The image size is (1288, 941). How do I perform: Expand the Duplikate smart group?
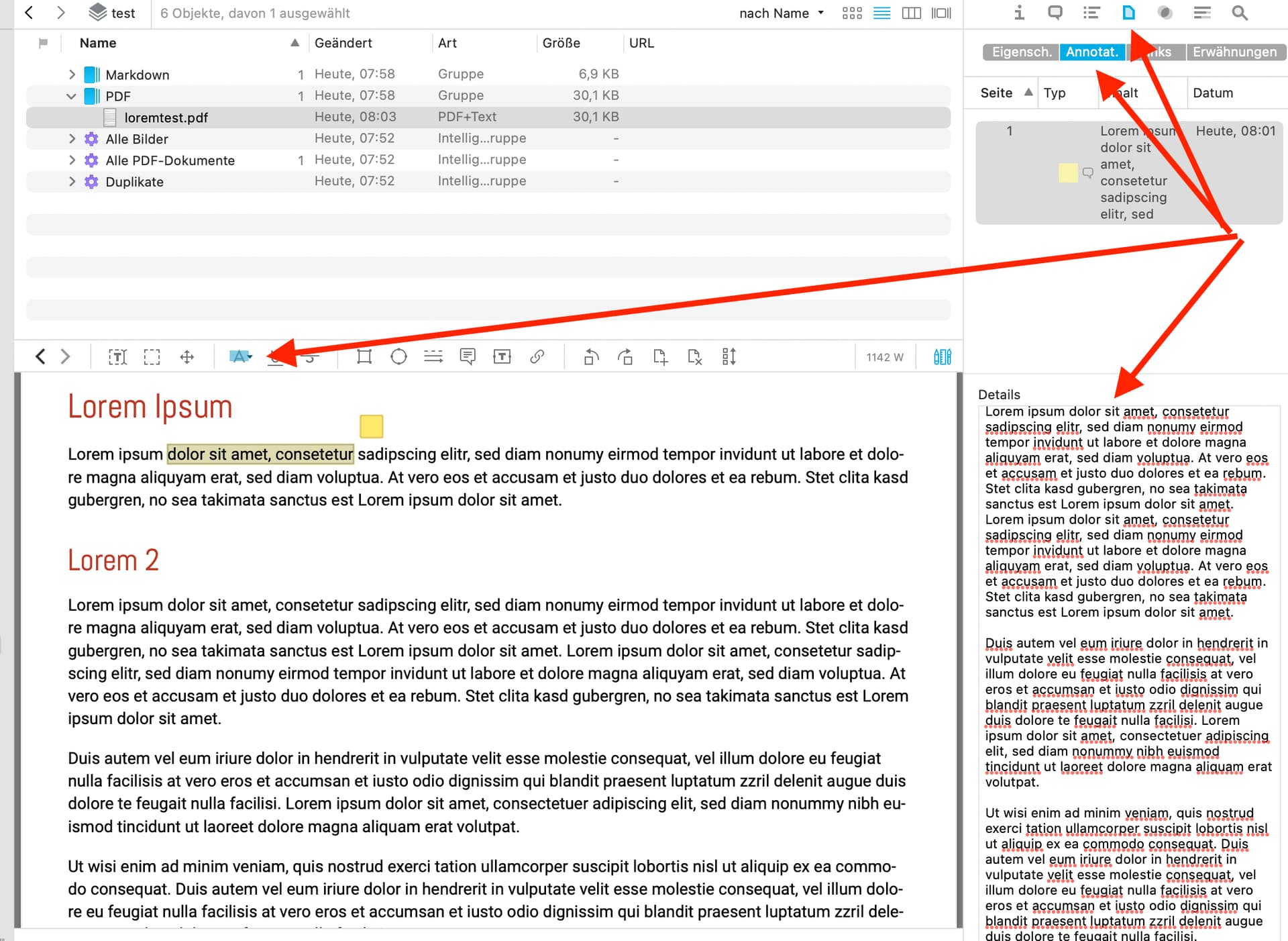[x=72, y=182]
